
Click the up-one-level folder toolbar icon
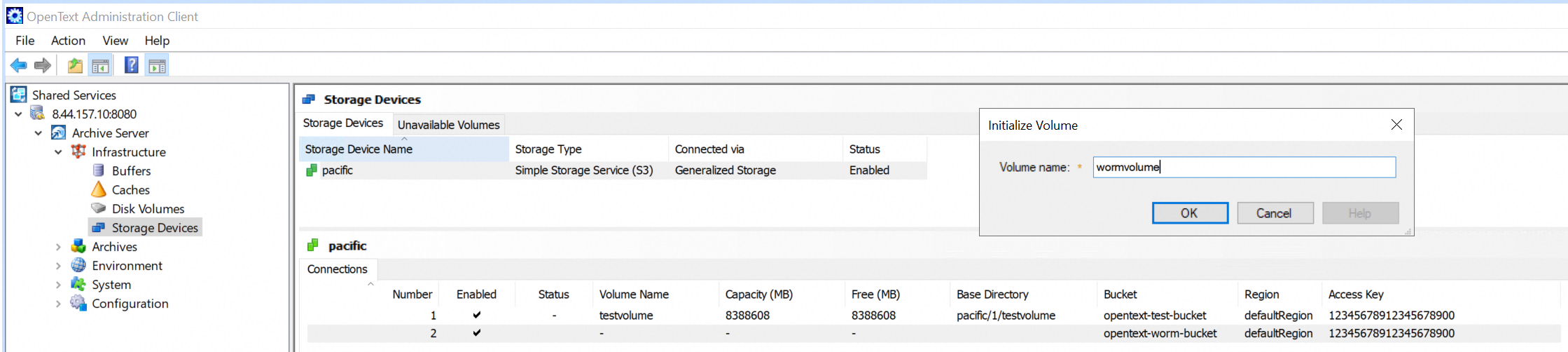[75, 66]
